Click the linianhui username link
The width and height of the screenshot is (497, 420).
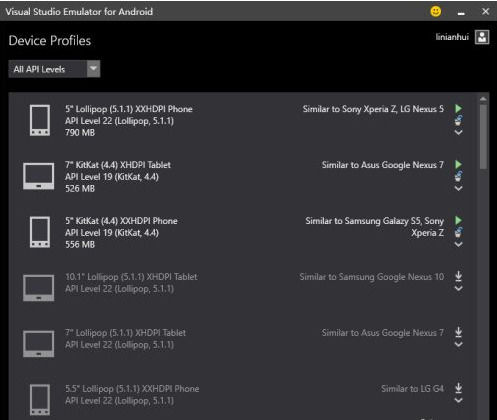452,37
